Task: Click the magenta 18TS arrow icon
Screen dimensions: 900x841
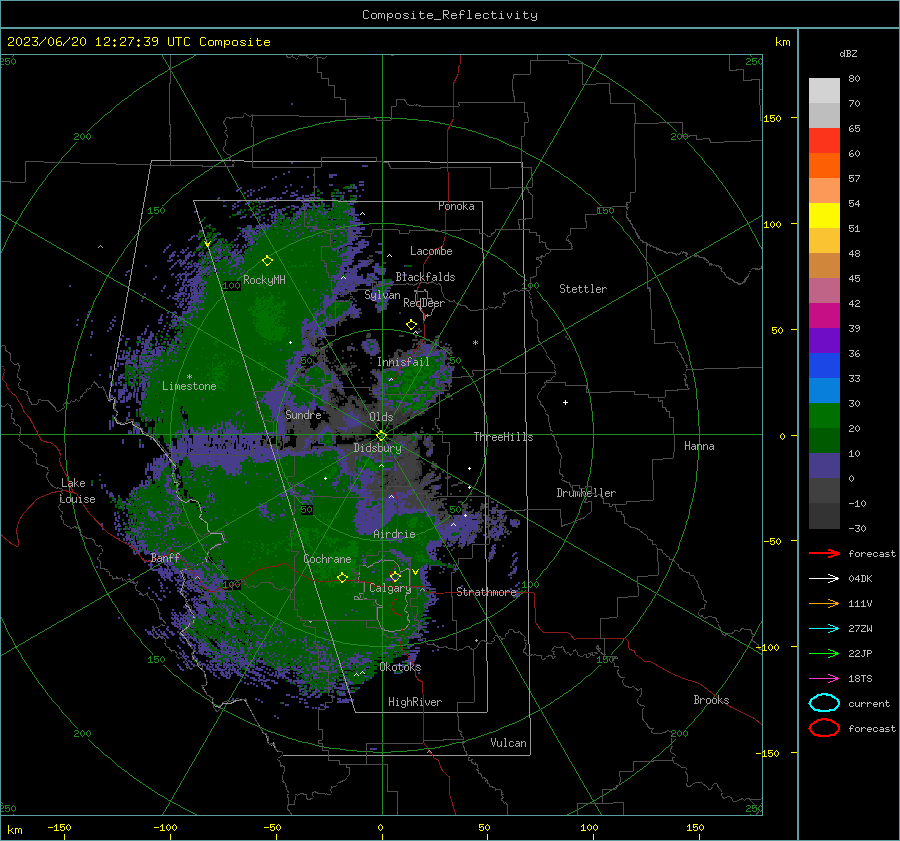Action: pyautogui.click(x=824, y=679)
